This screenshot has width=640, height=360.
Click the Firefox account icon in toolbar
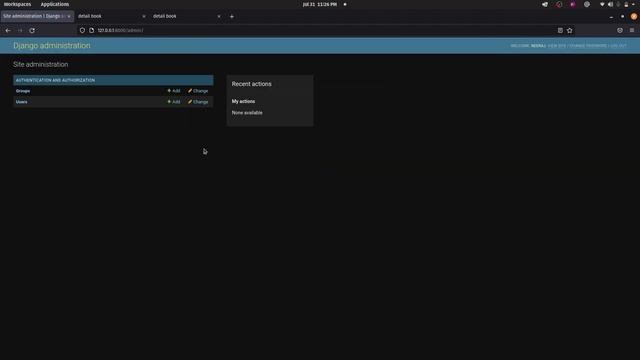[620, 31]
